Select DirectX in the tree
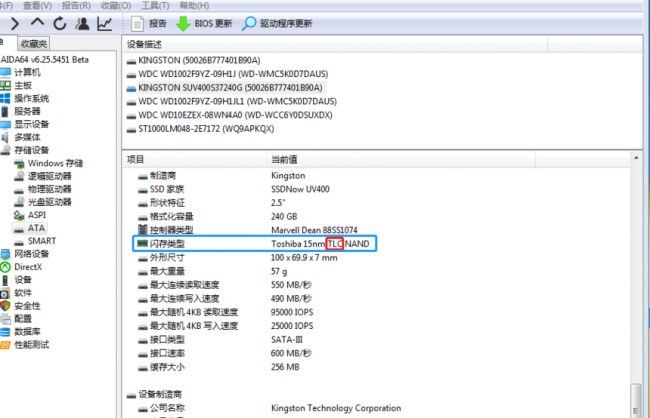Image resolution: width=650 pixels, height=418 pixels. click(21, 267)
